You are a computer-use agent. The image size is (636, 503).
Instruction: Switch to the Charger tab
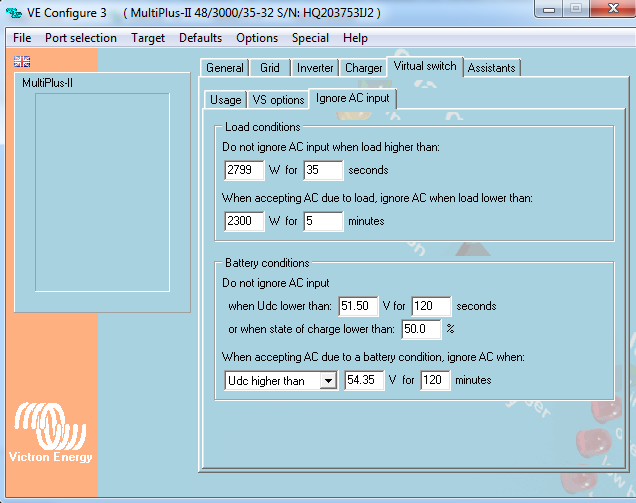coord(363,68)
